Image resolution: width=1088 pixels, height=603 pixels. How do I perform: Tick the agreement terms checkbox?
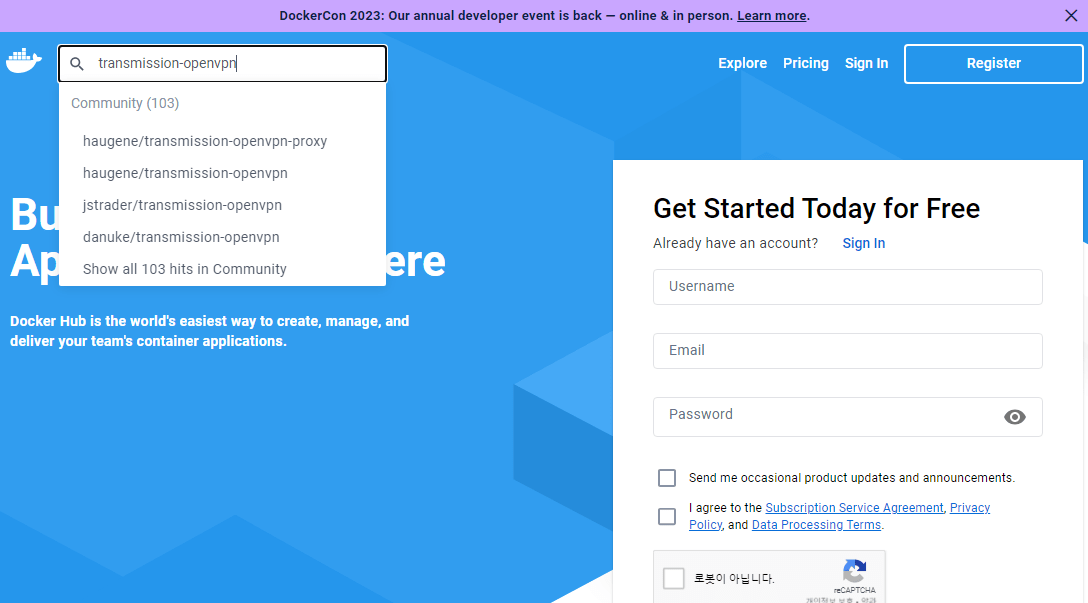(x=667, y=516)
